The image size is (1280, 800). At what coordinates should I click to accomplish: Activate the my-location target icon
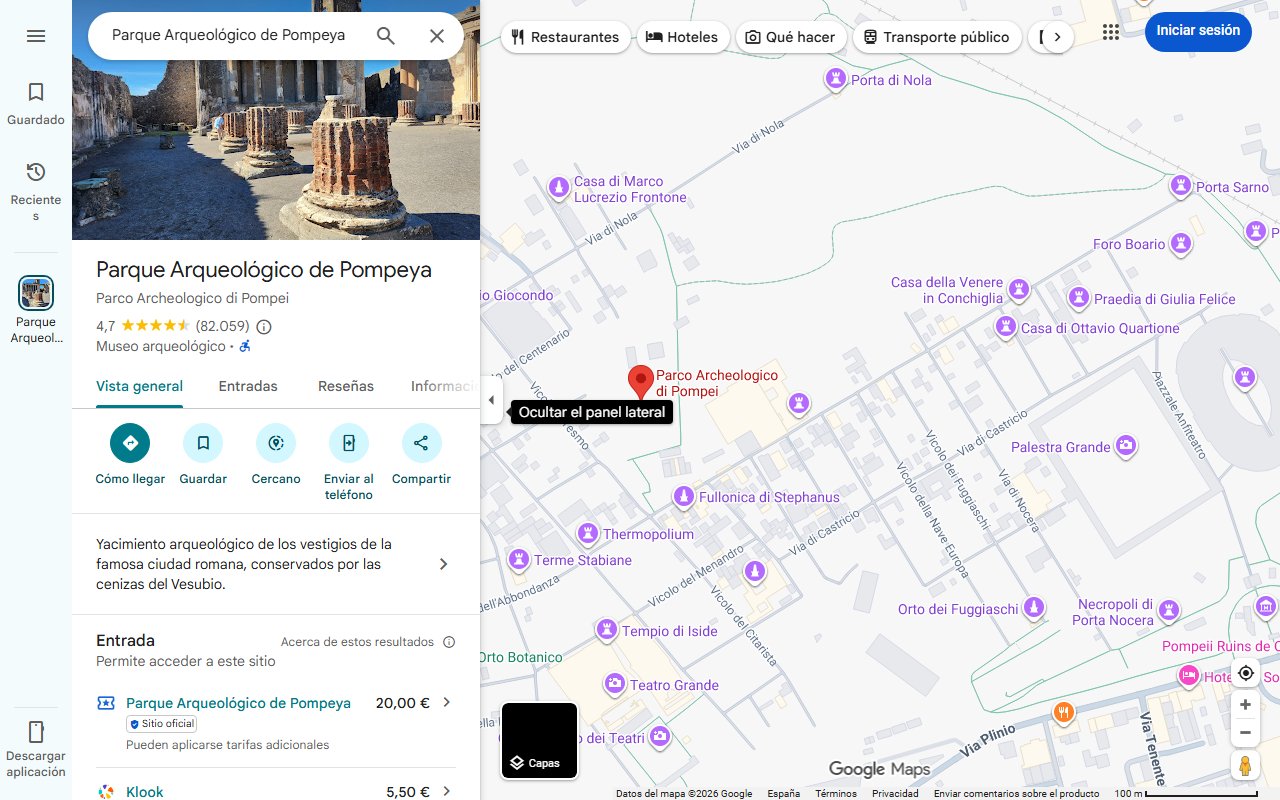tap(1245, 674)
